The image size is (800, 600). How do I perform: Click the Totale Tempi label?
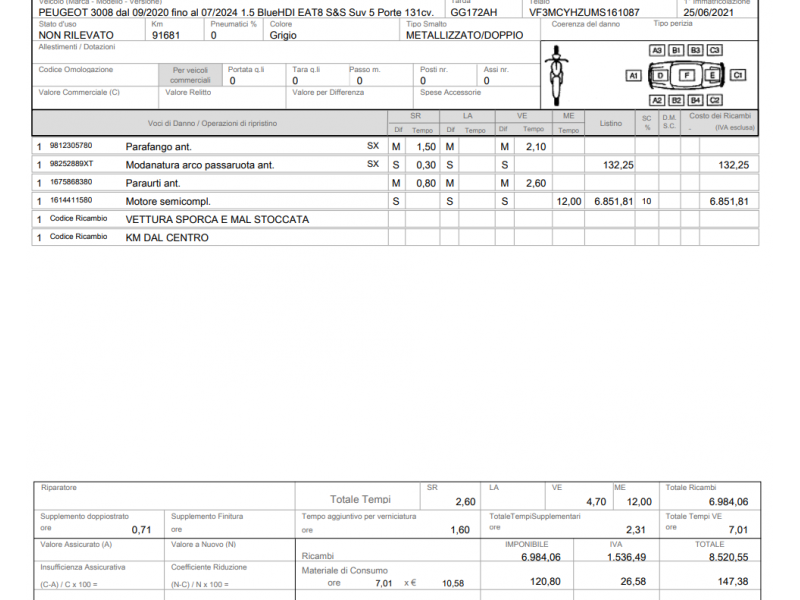[x=360, y=499]
